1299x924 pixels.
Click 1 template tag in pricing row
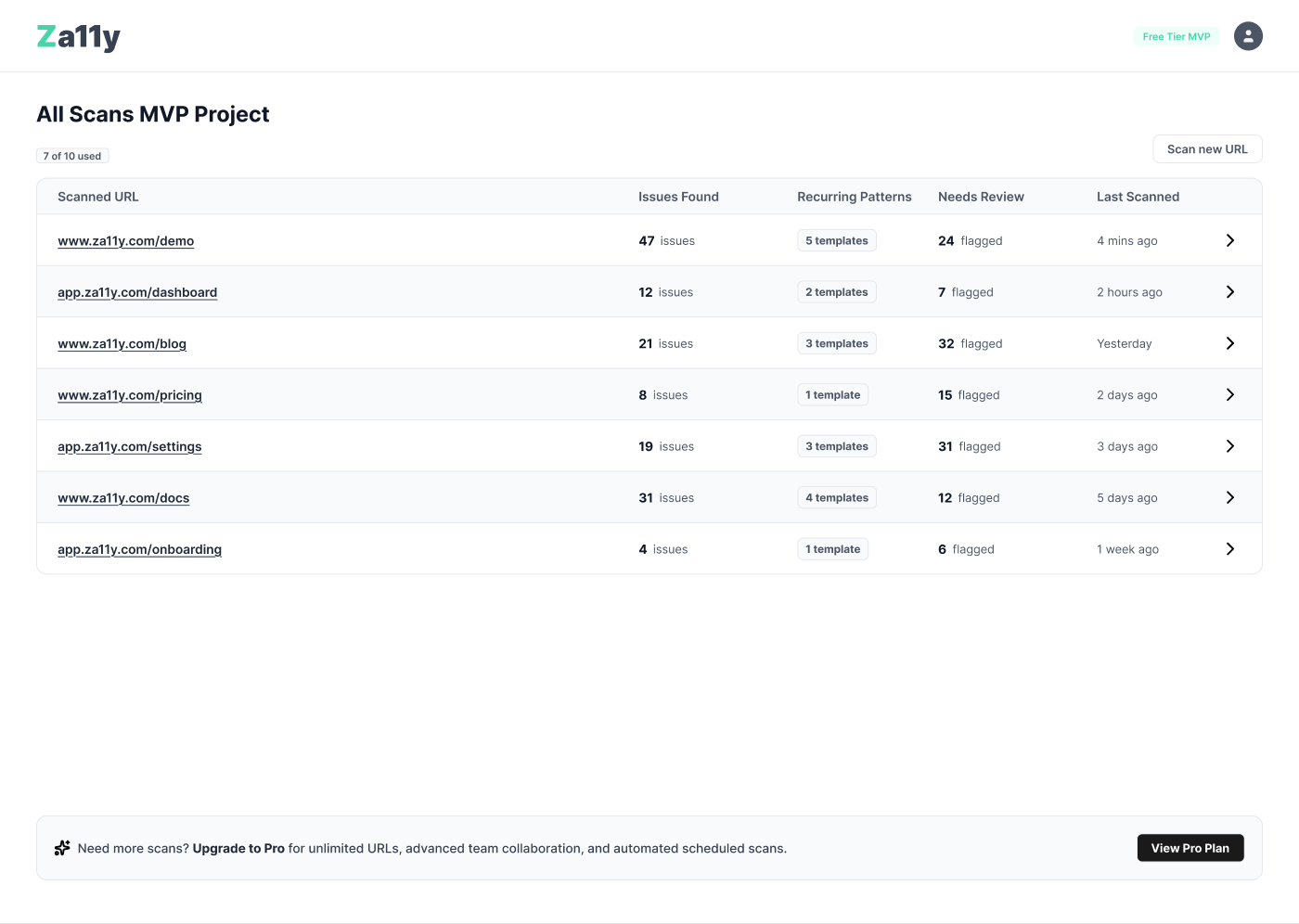pyautogui.click(x=833, y=395)
